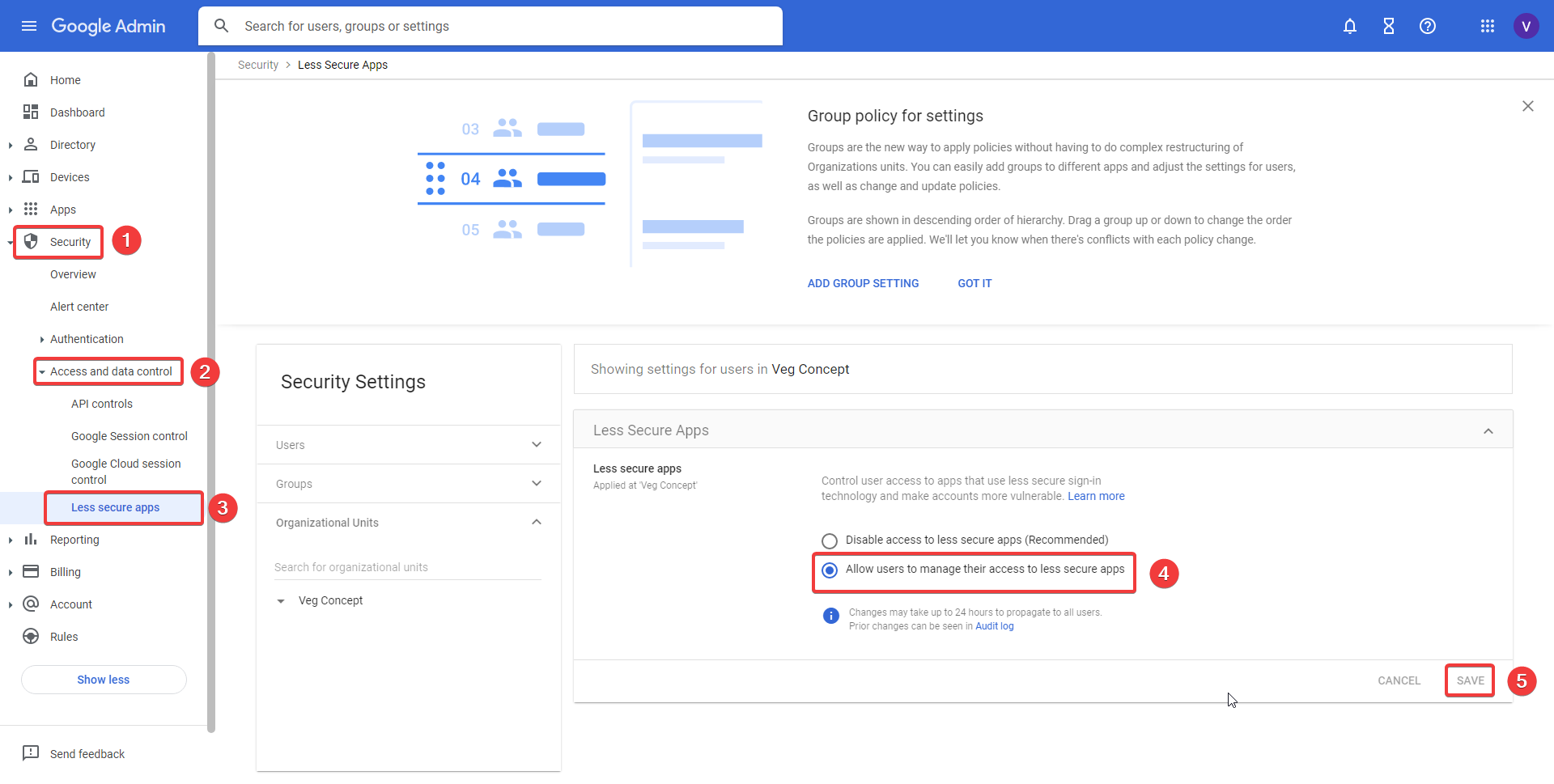Viewport: 1554px width, 784px height.
Task: Click the Show less button
Action: (x=104, y=680)
